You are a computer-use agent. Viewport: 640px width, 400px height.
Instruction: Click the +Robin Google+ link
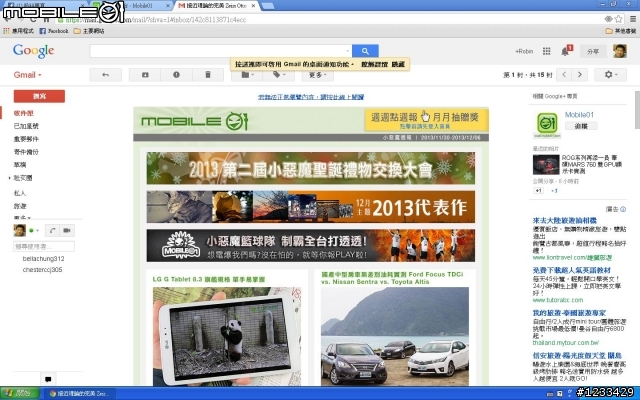coord(524,51)
